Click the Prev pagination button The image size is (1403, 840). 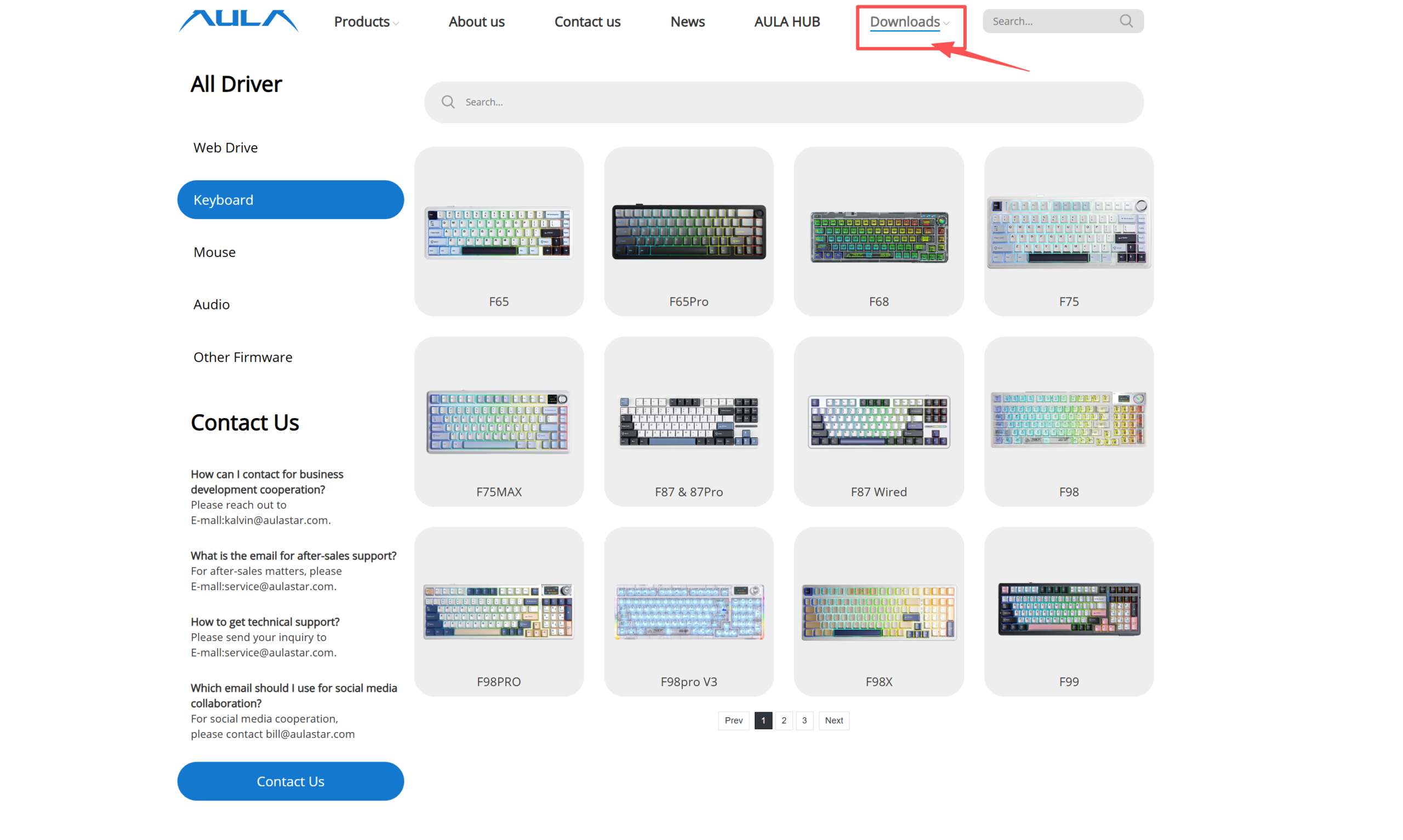pyautogui.click(x=733, y=720)
